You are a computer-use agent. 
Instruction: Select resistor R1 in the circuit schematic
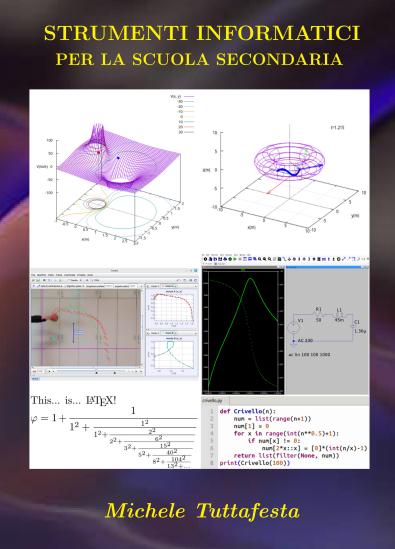pyautogui.click(x=319, y=314)
